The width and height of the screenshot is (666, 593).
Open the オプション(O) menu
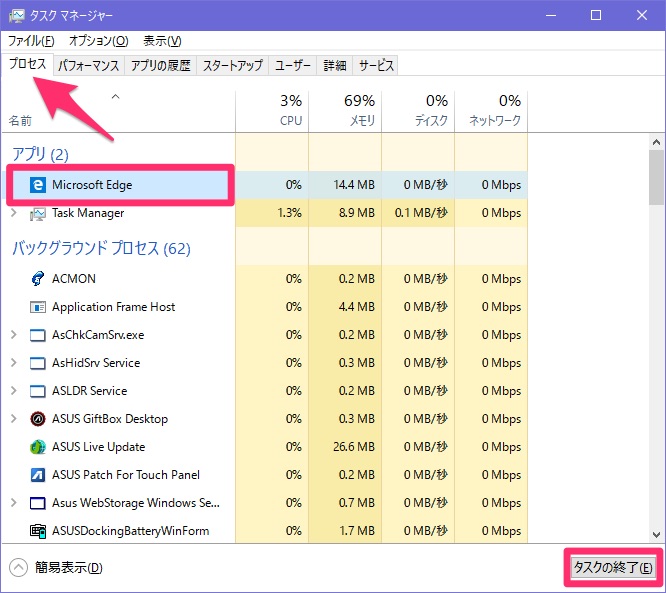pos(99,41)
